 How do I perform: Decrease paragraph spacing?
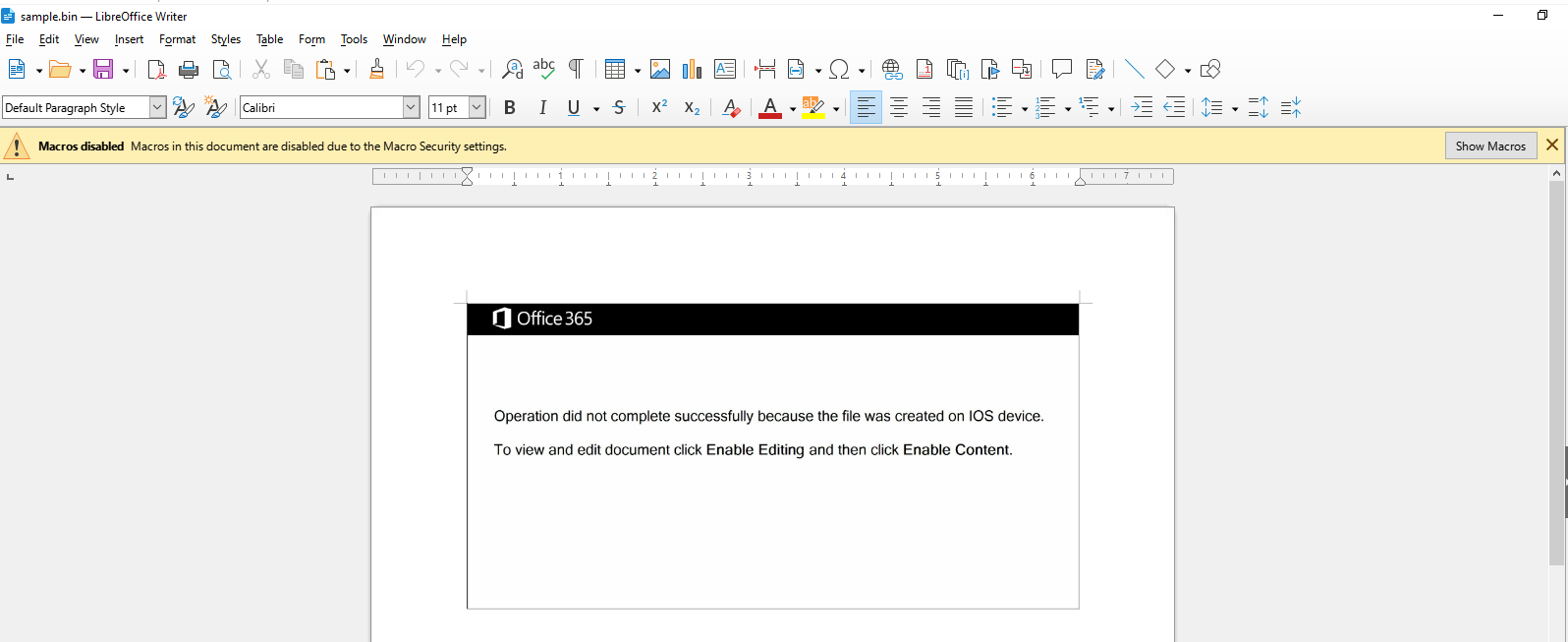click(1291, 107)
